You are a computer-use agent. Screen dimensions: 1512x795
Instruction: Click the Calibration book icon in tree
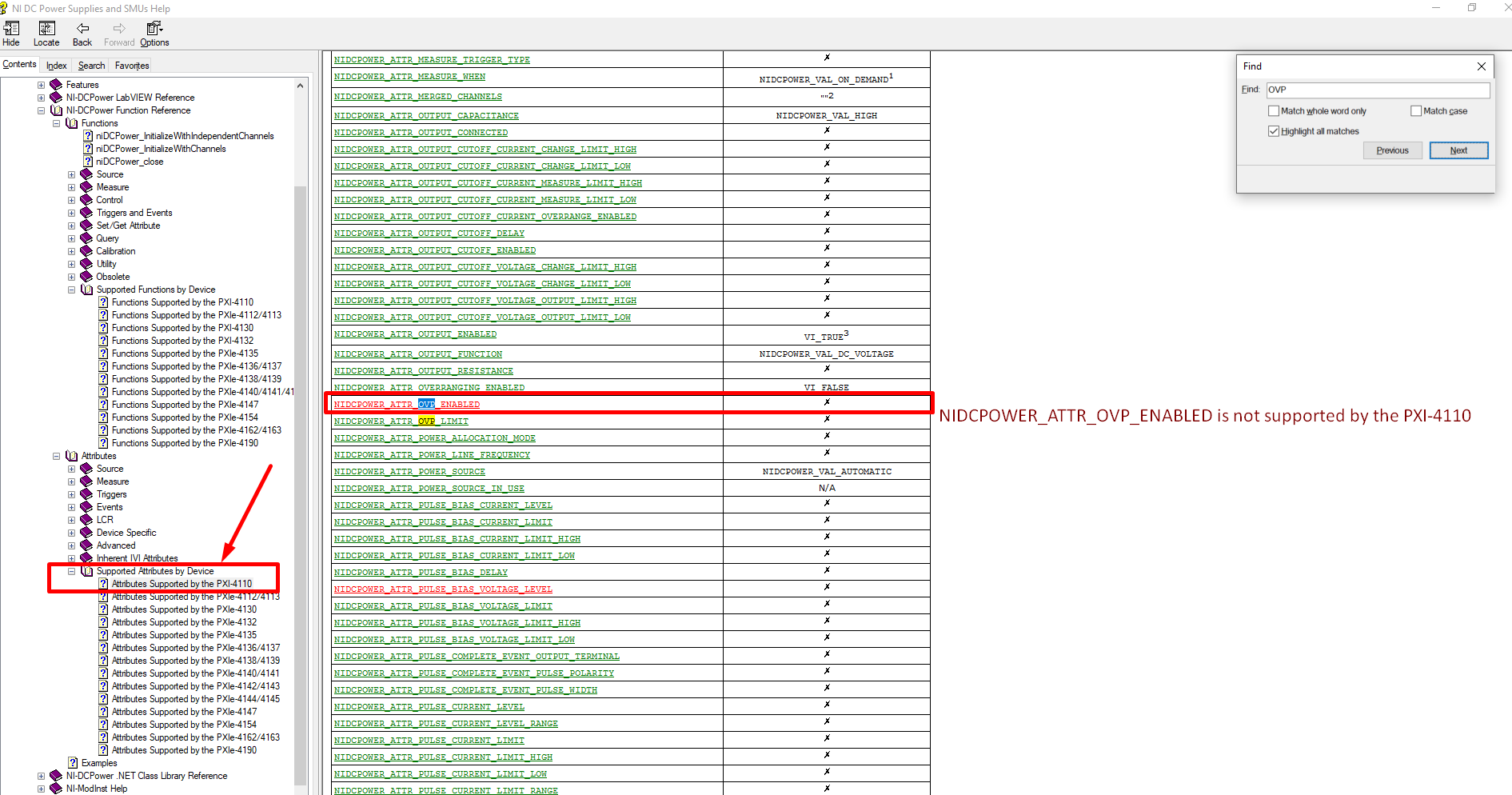click(86, 251)
